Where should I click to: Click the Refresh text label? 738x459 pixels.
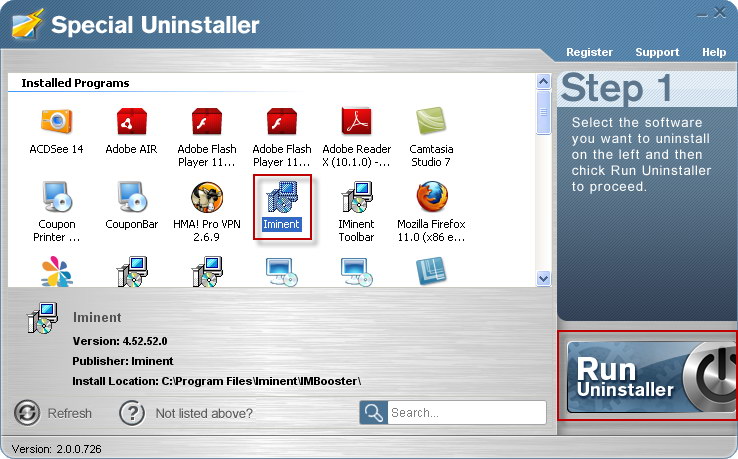70,413
